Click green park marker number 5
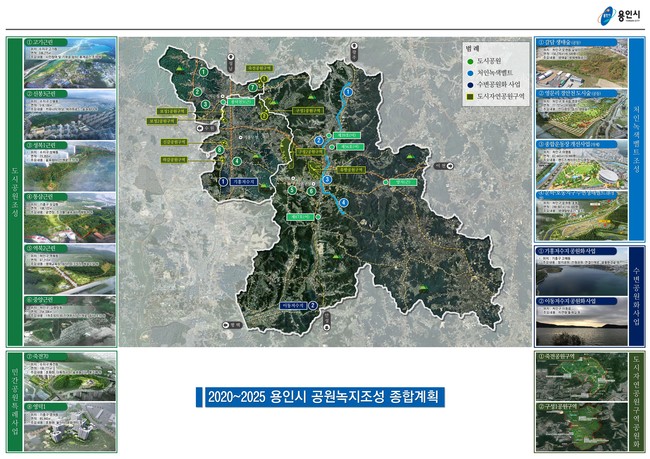The height and width of the screenshot is (459, 650). point(292,190)
